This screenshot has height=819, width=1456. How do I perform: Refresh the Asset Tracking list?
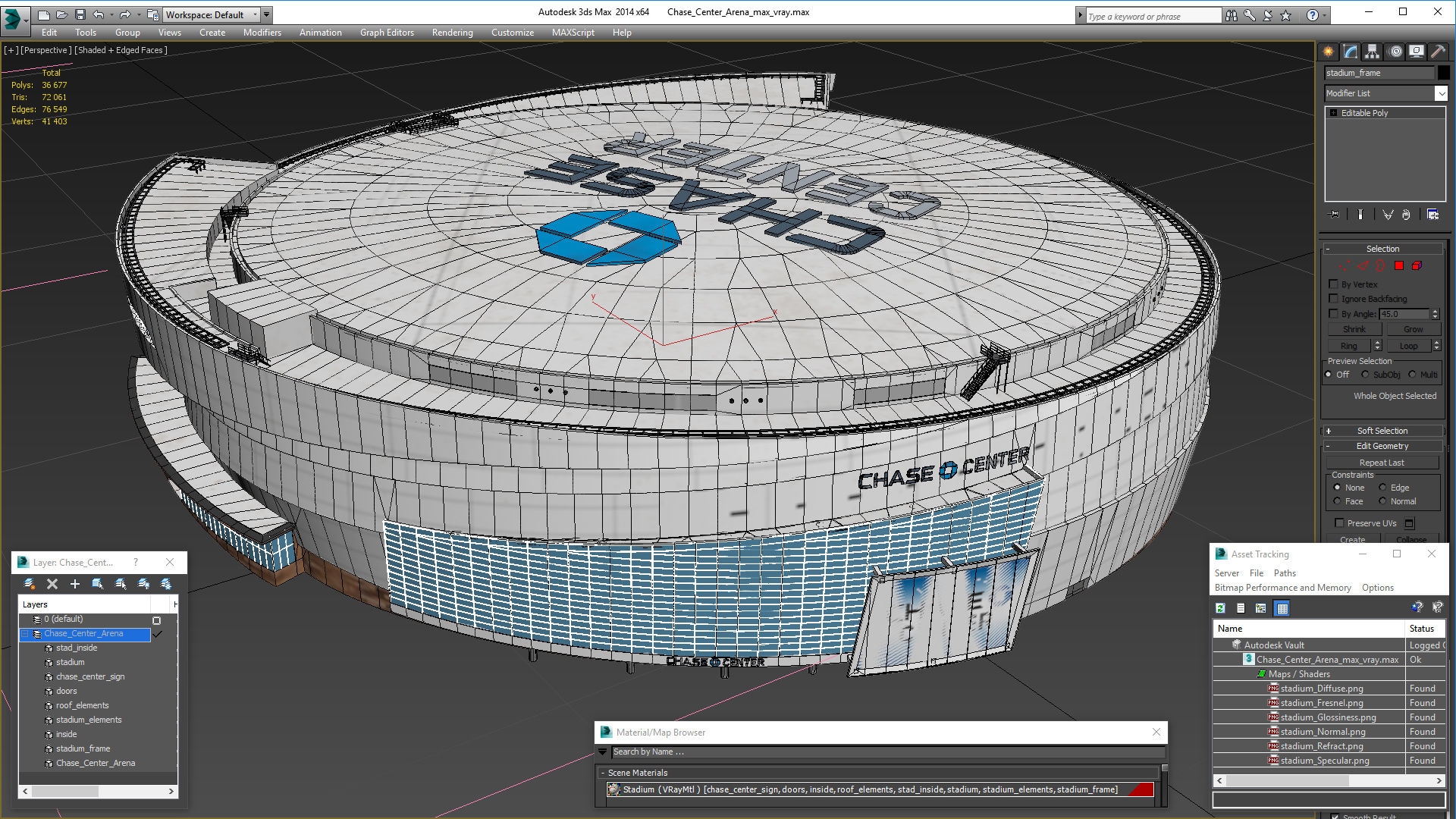pos(1220,608)
